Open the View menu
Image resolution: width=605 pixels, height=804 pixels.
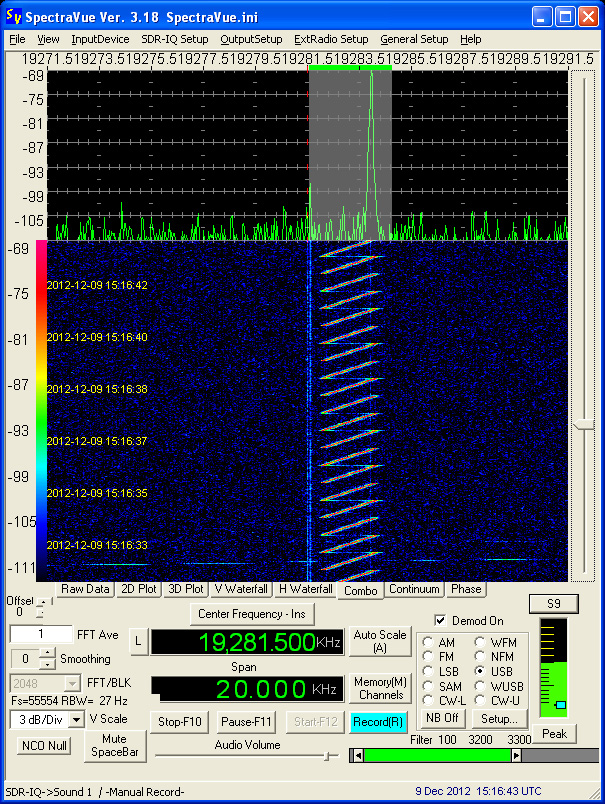(48, 39)
